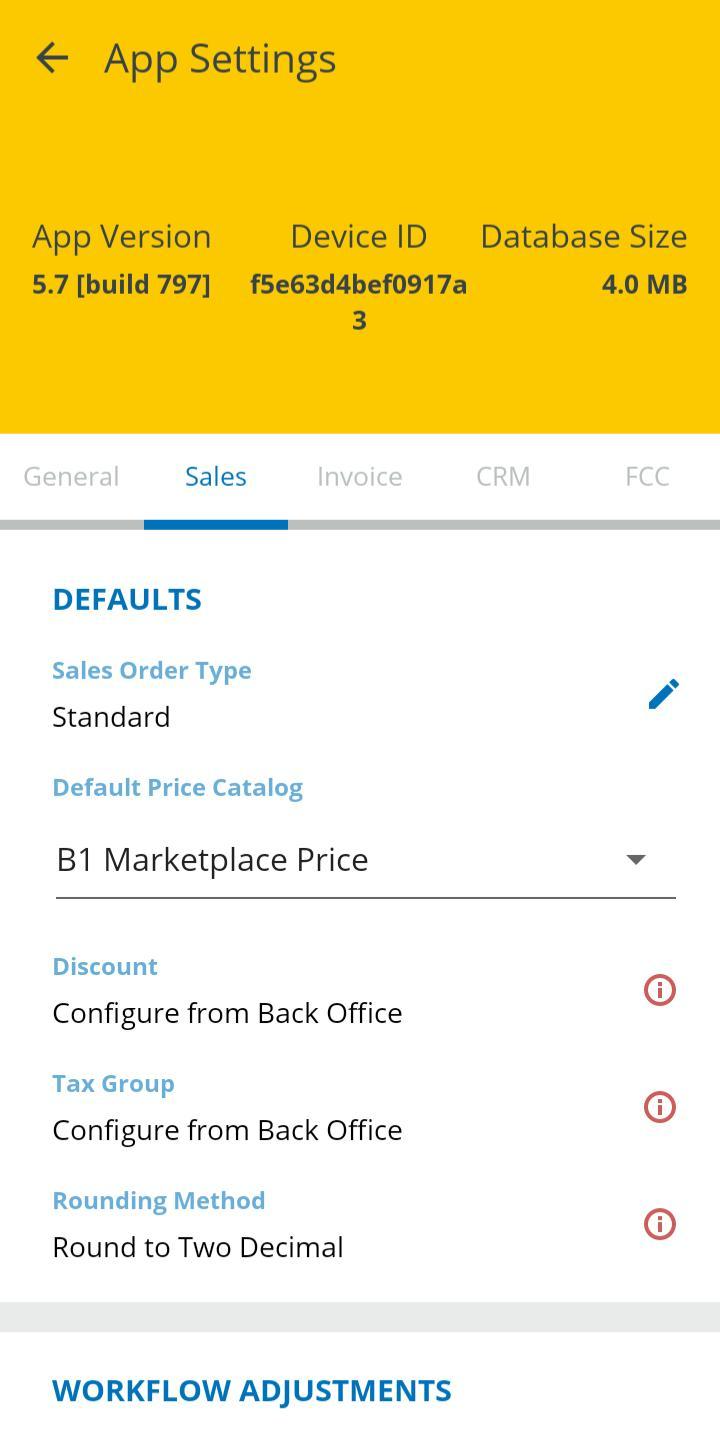
Task: Show info for Discount setting
Action: click(x=659, y=990)
